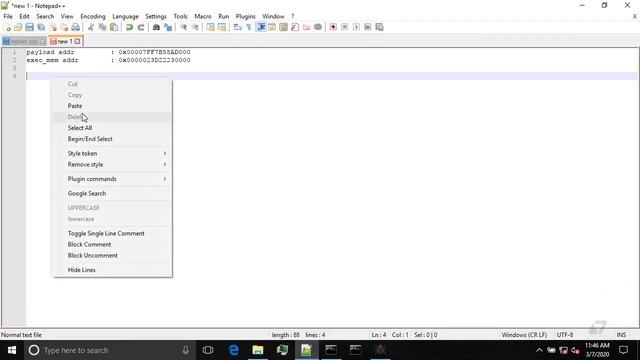Choose Block Uncomment in context menu

coord(112,256)
